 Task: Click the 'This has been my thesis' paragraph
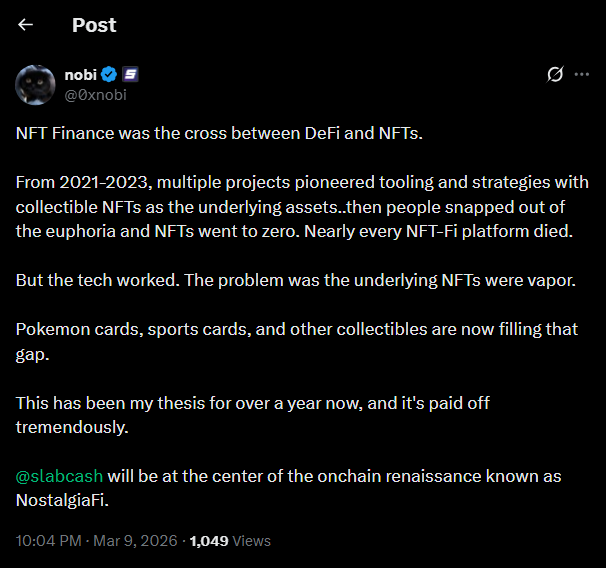point(252,402)
